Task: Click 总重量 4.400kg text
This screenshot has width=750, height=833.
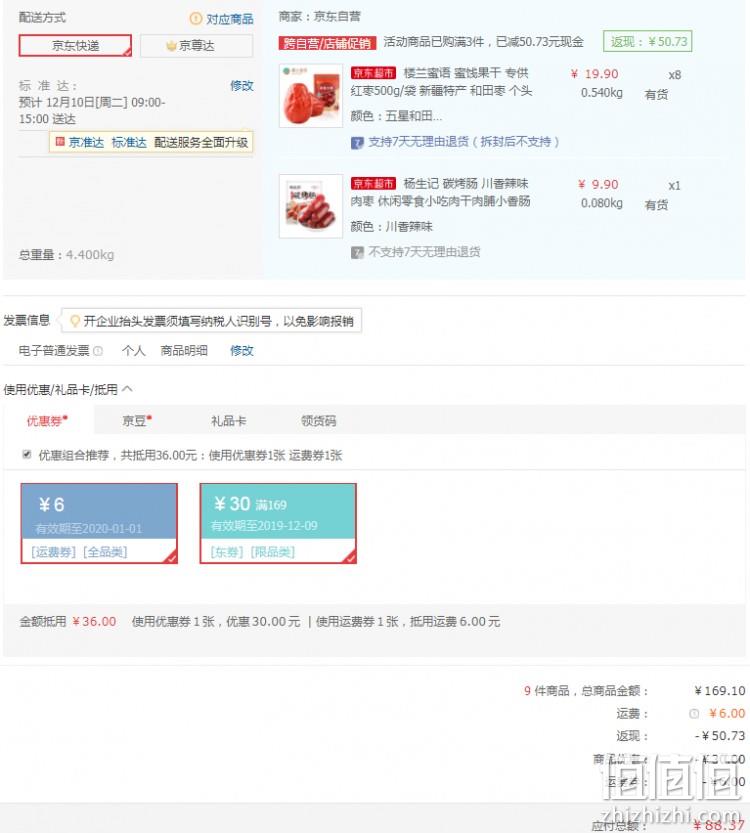Action: (x=66, y=254)
